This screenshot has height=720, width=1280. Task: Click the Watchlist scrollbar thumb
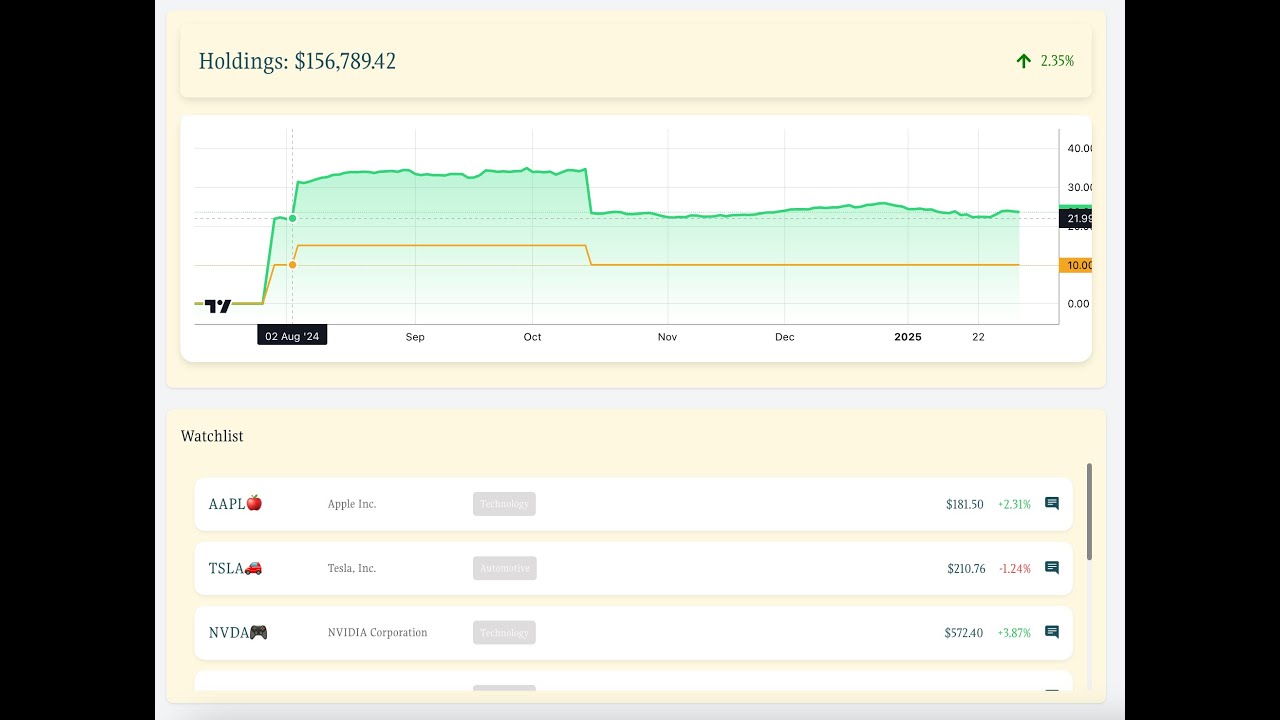(1089, 512)
